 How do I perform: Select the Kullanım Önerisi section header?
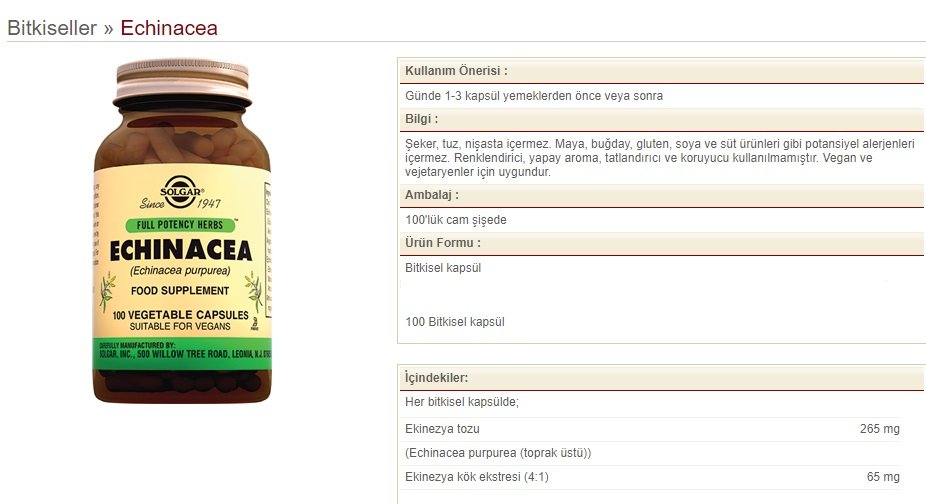[661, 71]
